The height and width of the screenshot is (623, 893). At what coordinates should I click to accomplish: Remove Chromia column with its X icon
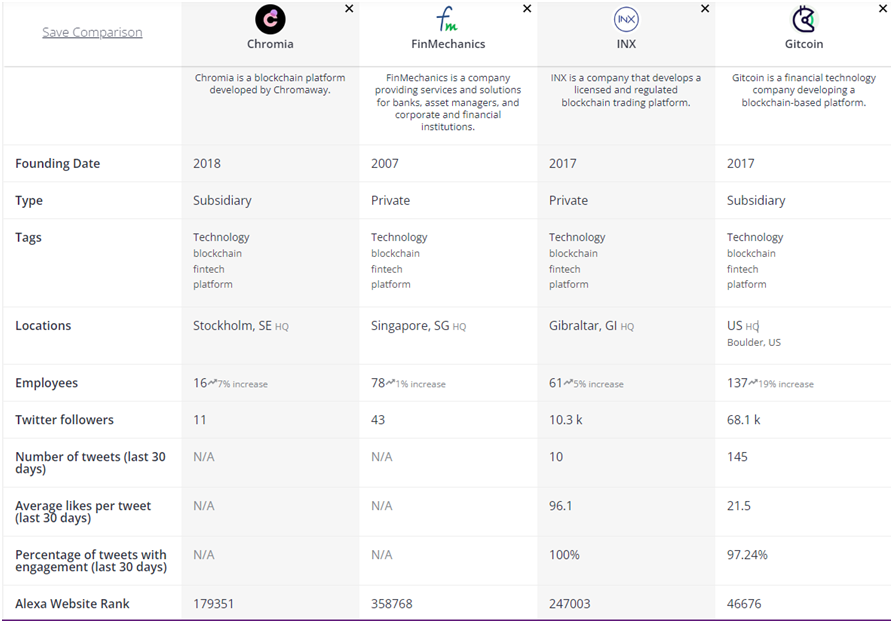[x=349, y=9]
